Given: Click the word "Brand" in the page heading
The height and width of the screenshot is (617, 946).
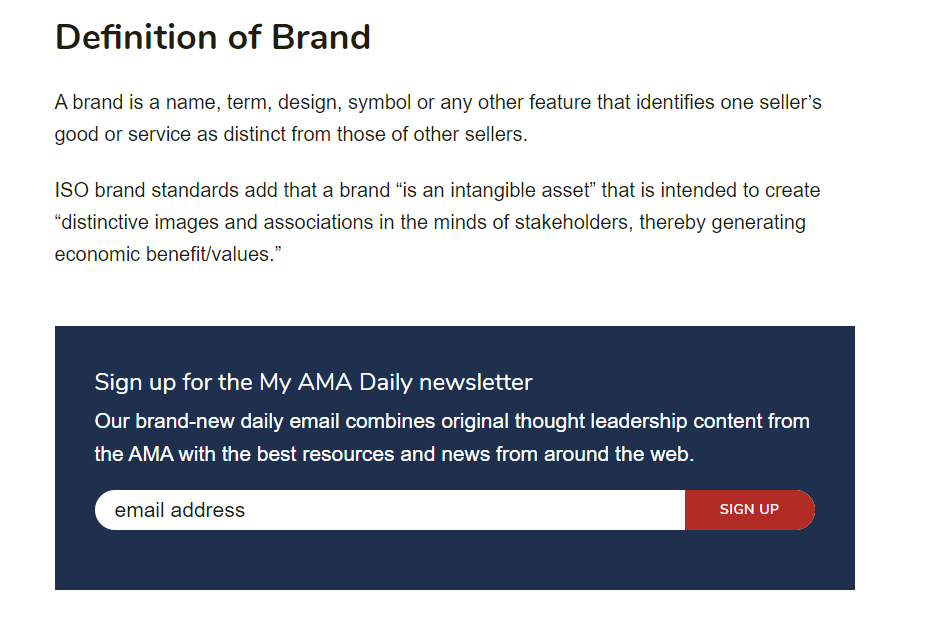Looking at the screenshot, I should (321, 37).
